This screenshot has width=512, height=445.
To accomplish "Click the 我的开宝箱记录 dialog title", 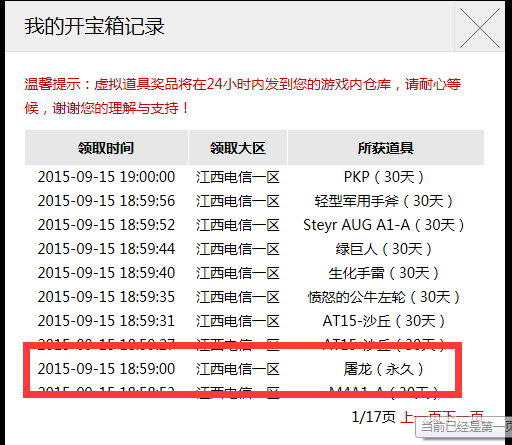I will click(94, 26).
